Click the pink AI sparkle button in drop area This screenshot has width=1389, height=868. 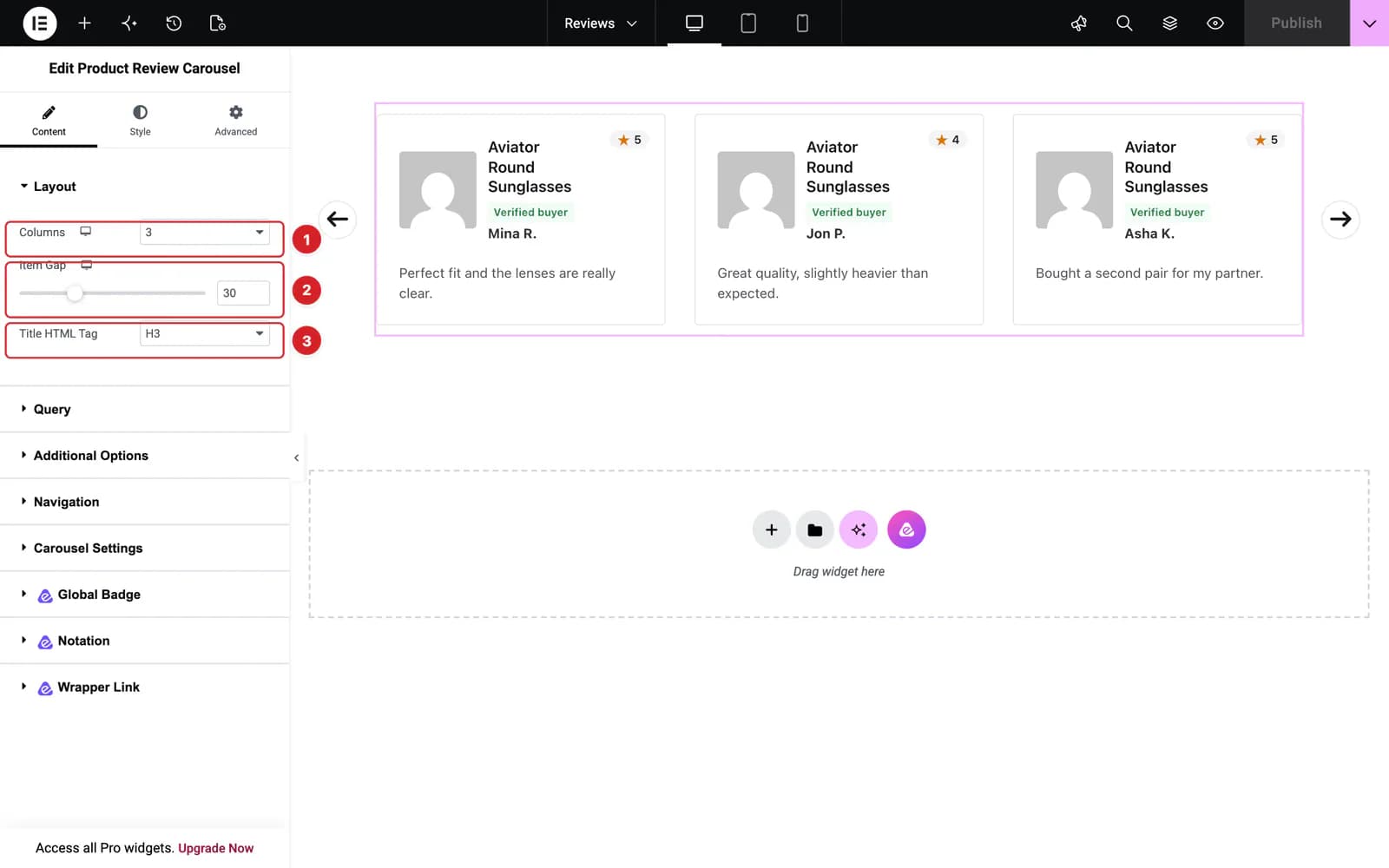(859, 529)
